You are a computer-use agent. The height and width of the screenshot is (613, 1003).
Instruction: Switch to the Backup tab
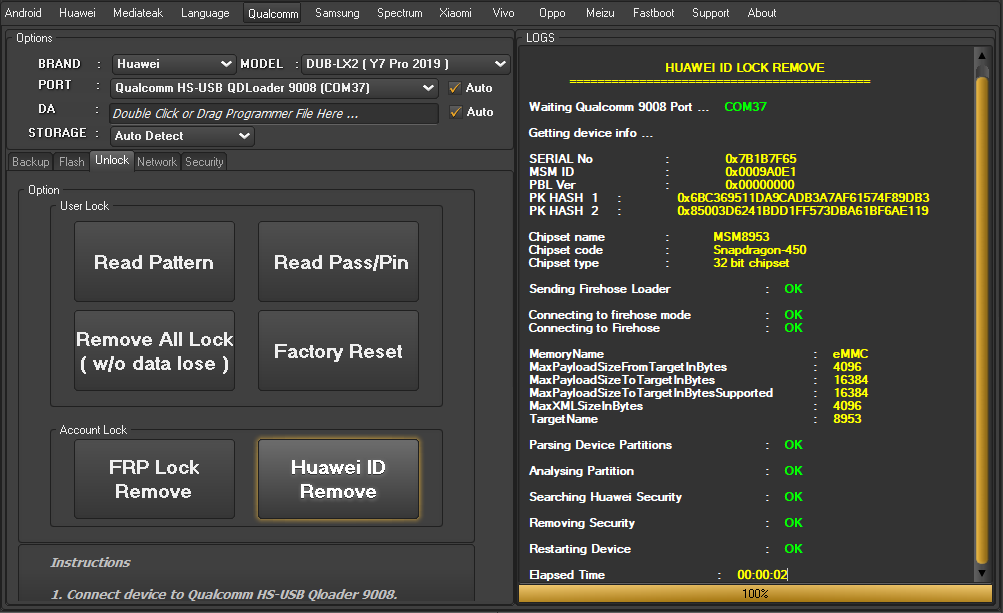click(x=31, y=162)
